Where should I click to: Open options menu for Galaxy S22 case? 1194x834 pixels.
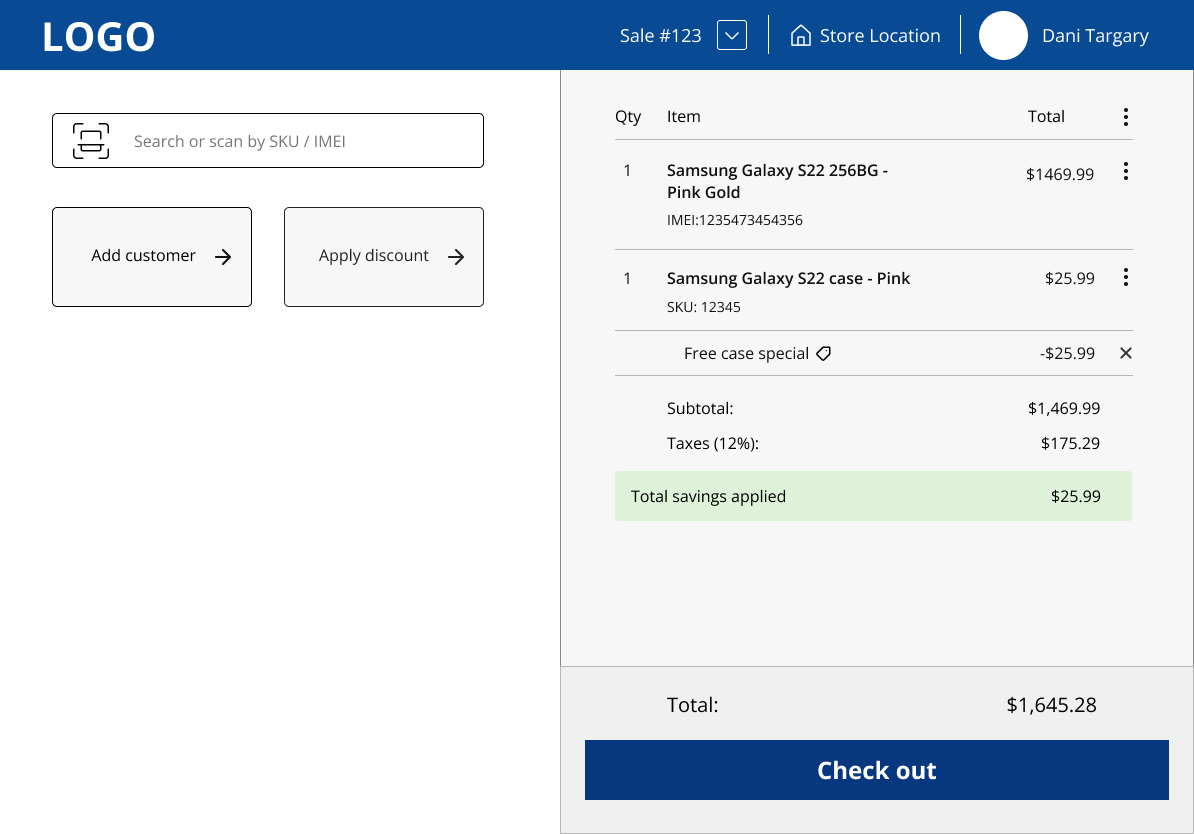pyautogui.click(x=1125, y=277)
